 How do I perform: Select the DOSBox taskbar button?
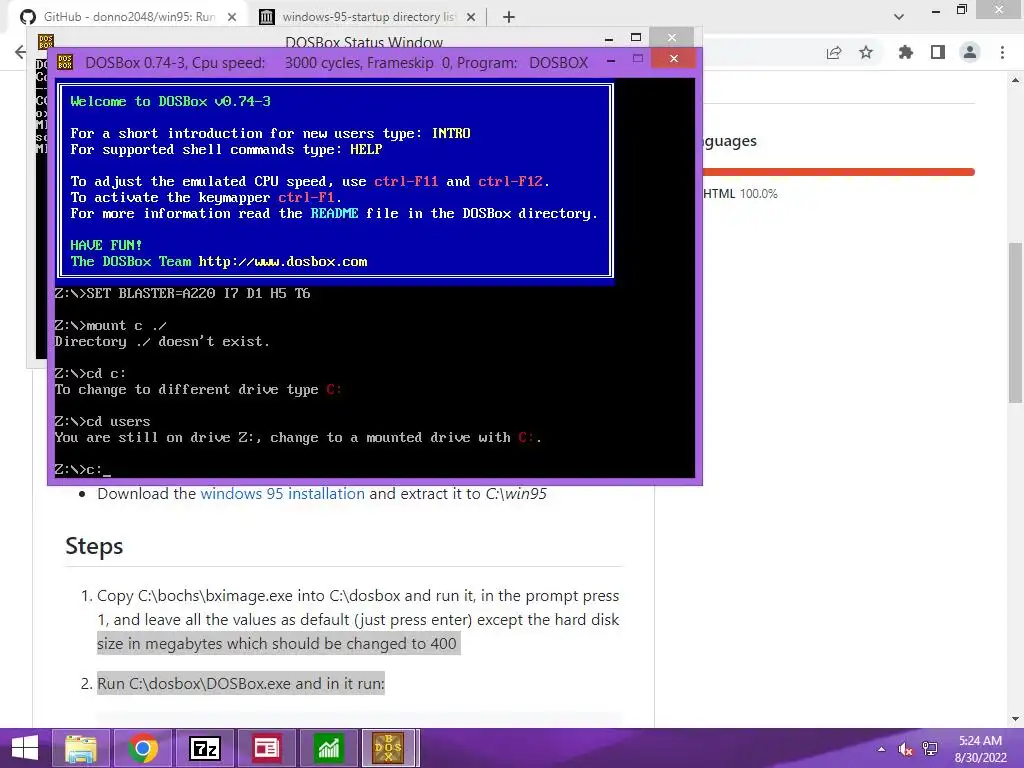pos(390,748)
